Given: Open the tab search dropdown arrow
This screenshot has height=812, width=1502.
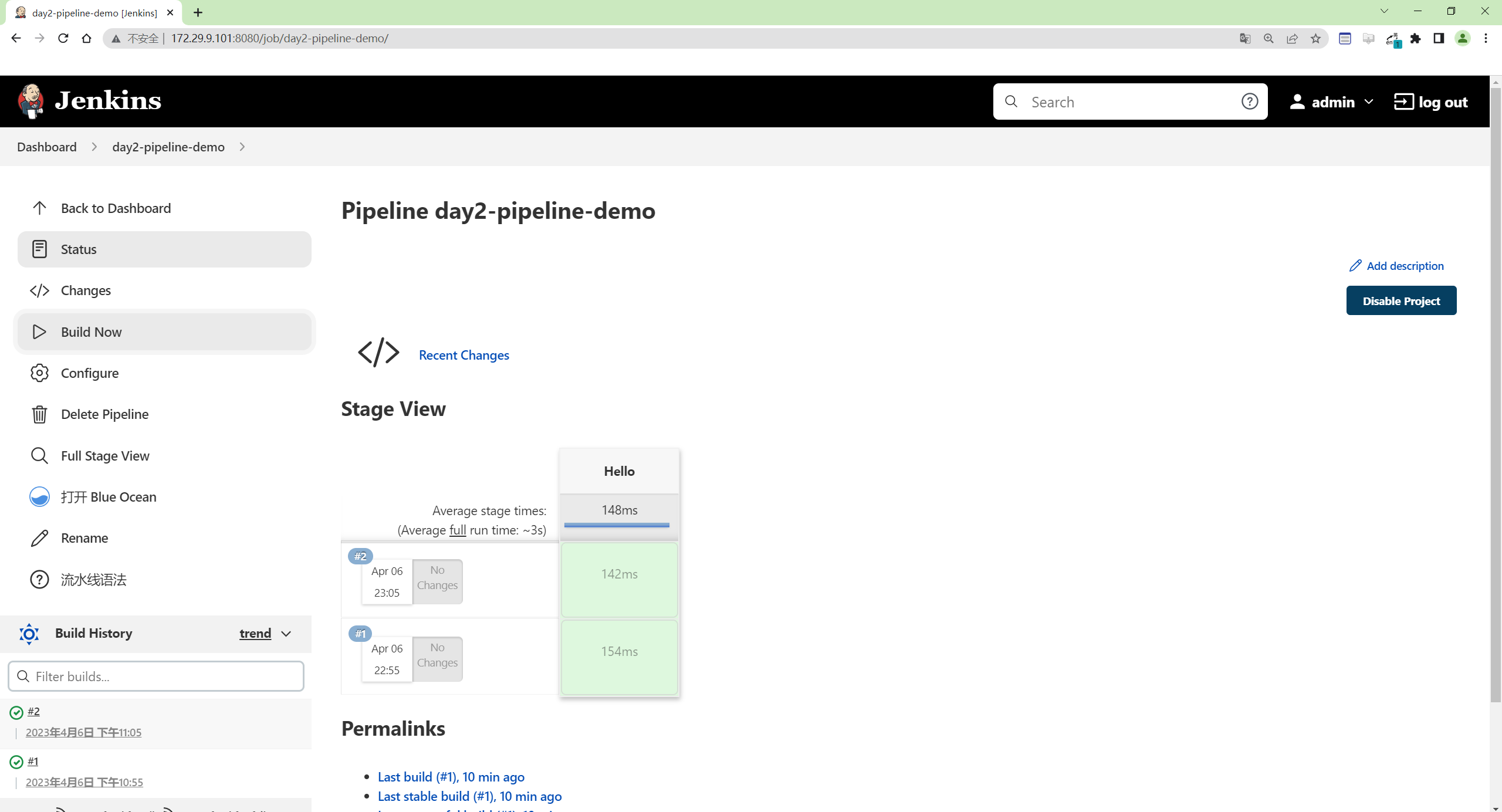Looking at the screenshot, I should point(1384,11).
